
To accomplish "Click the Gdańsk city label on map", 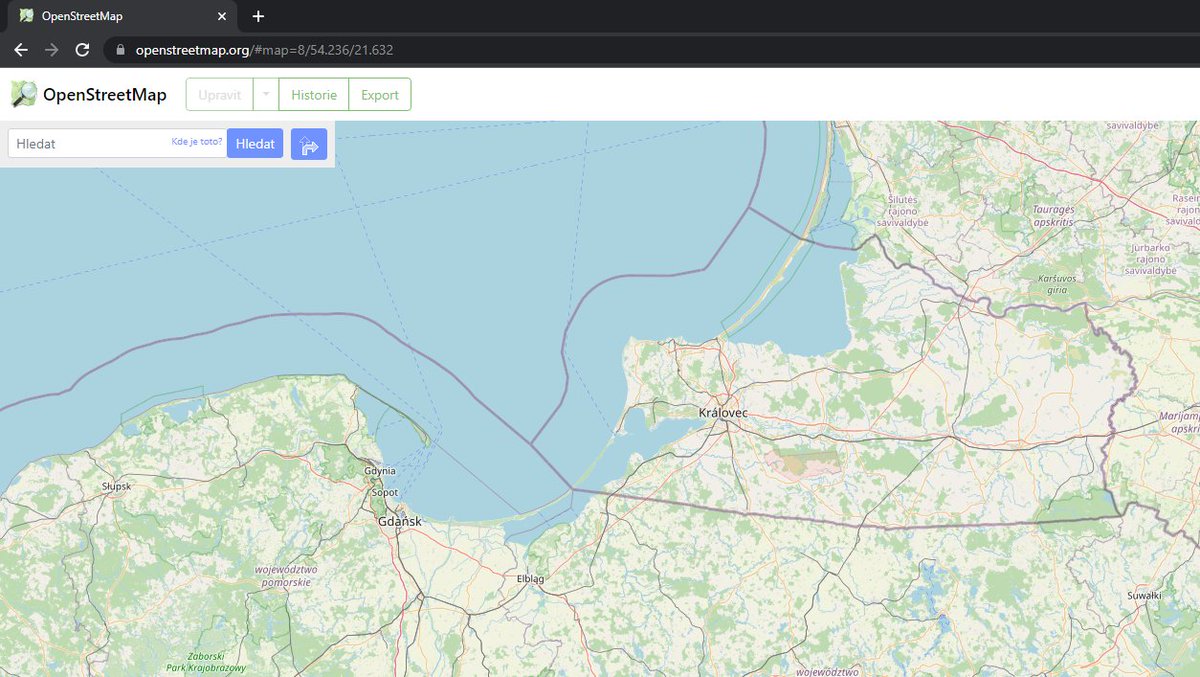I will [x=400, y=521].
